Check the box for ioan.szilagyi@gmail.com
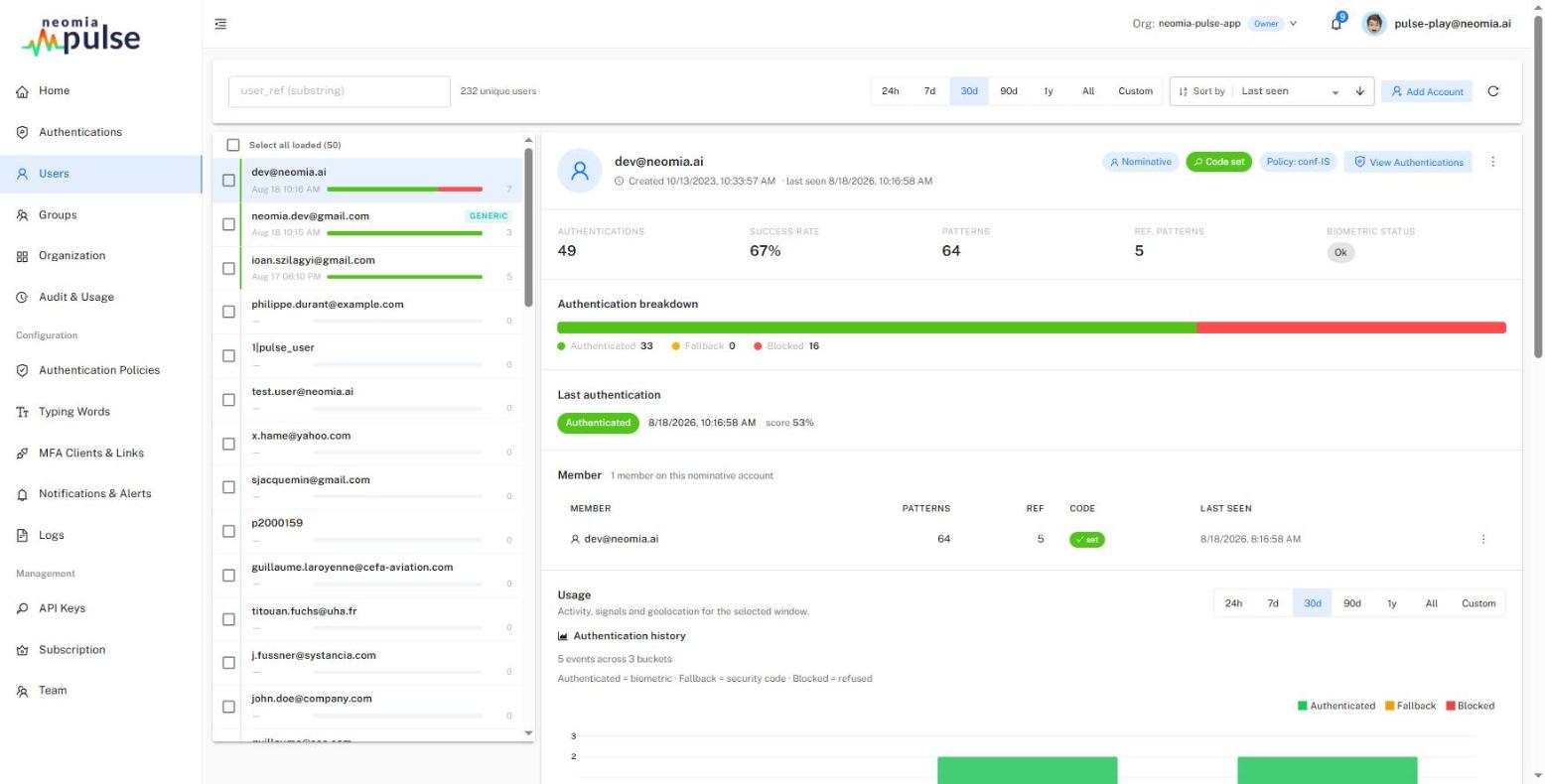Viewport: 1545px width, 784px height. 228,268
